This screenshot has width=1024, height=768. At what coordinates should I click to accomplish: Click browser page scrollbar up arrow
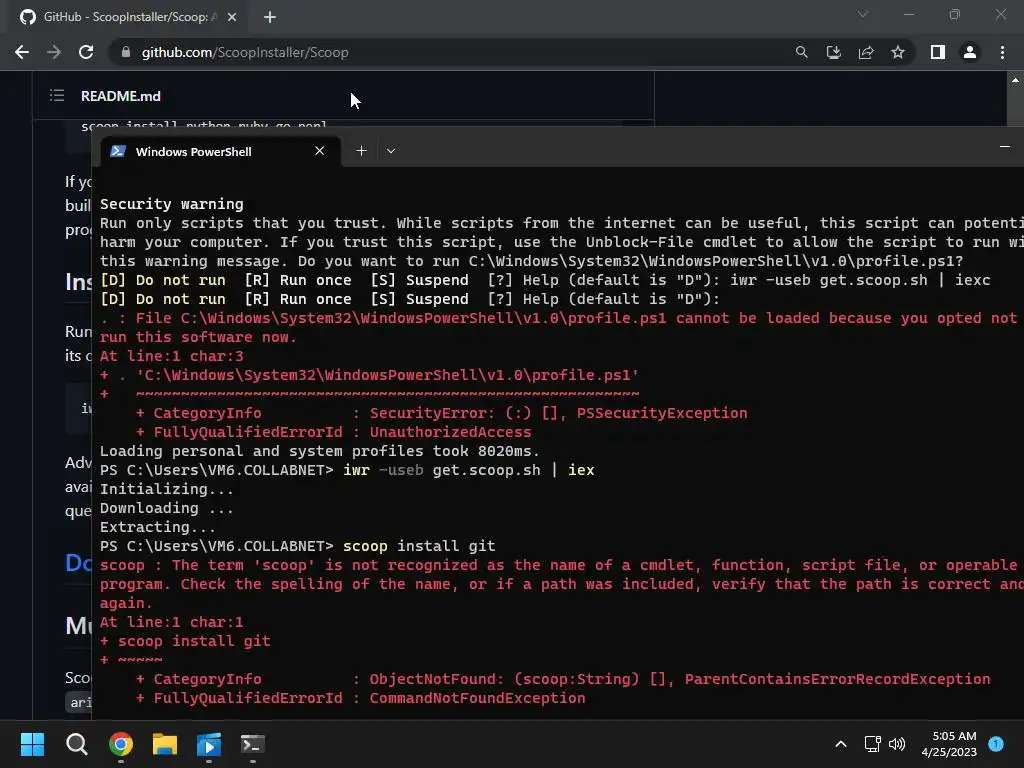[1015, 80]
